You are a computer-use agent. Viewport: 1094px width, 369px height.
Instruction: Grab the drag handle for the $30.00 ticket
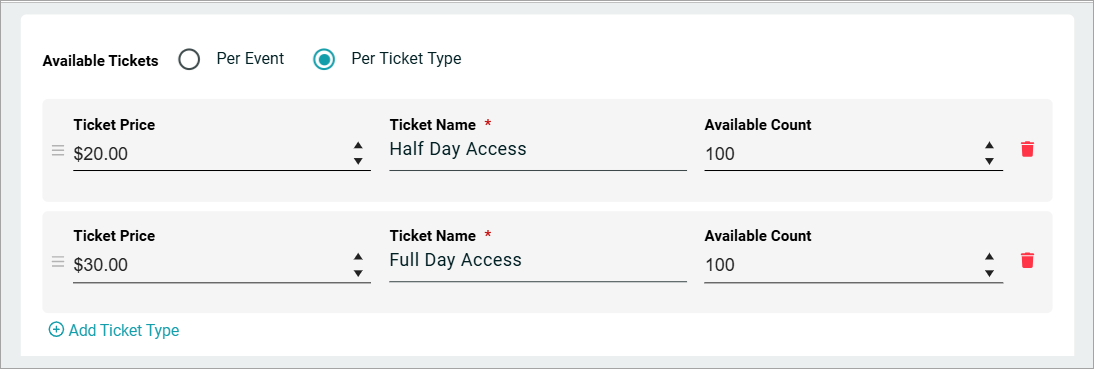pyautogui.click(x=58, y=262)
